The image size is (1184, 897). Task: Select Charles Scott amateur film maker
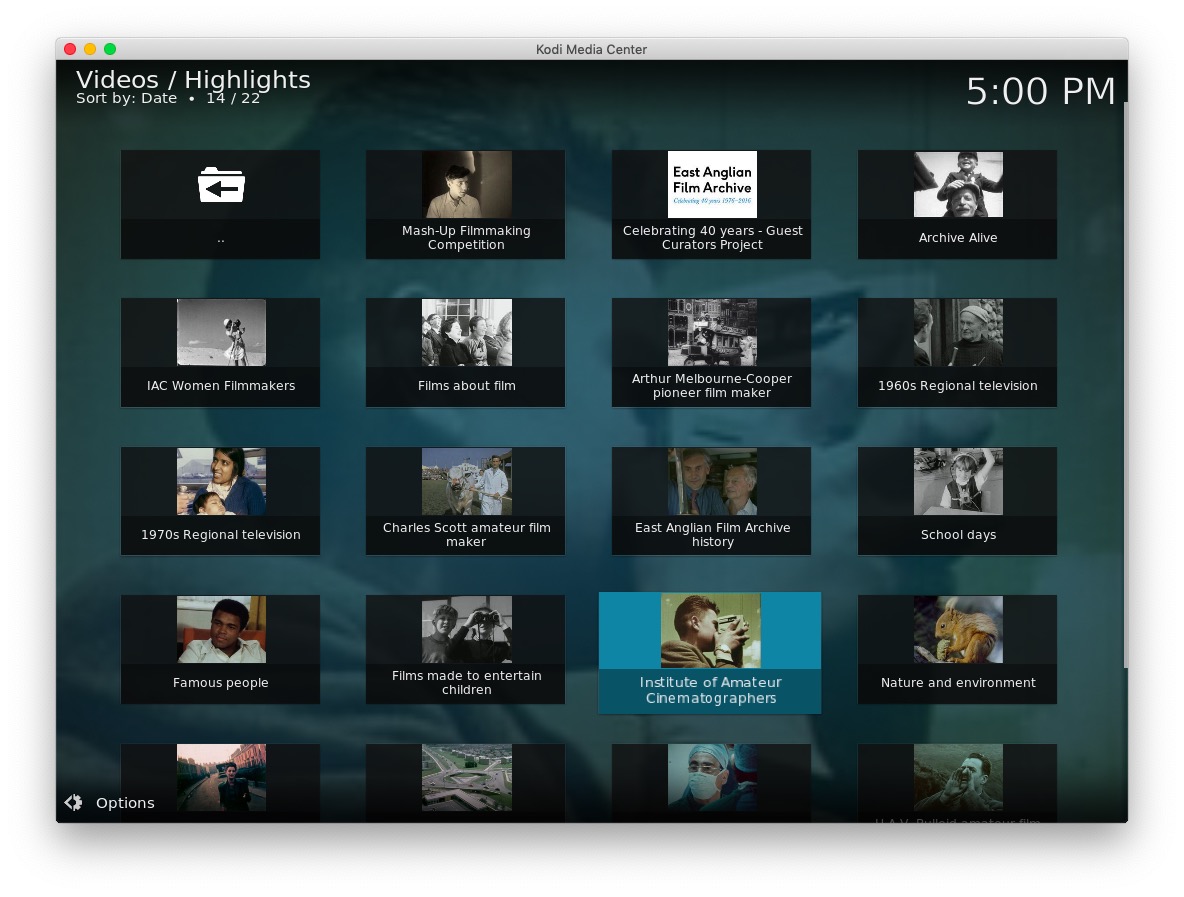click(x=466, y=500)
